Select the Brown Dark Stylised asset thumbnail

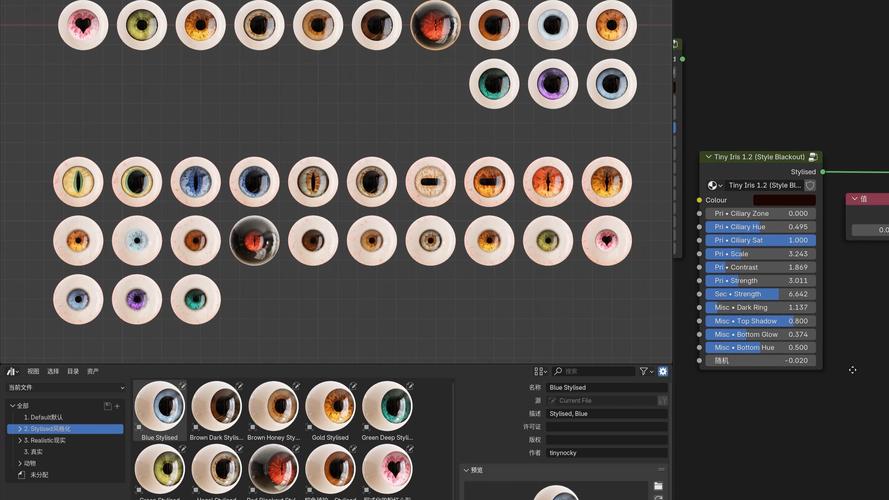click(x=216, y=411)
